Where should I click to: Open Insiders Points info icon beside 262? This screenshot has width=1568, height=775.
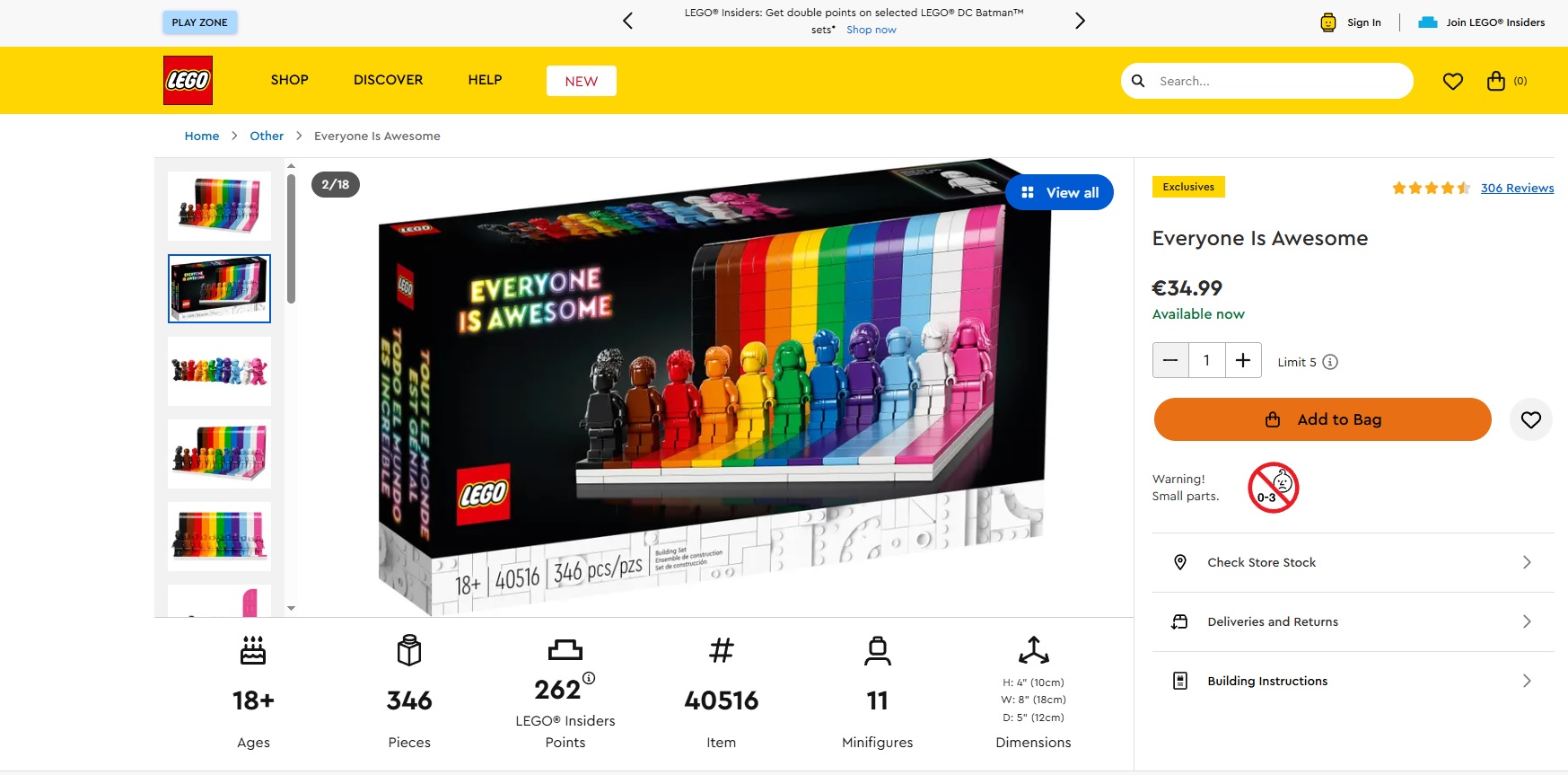click(x=589, y=678)
